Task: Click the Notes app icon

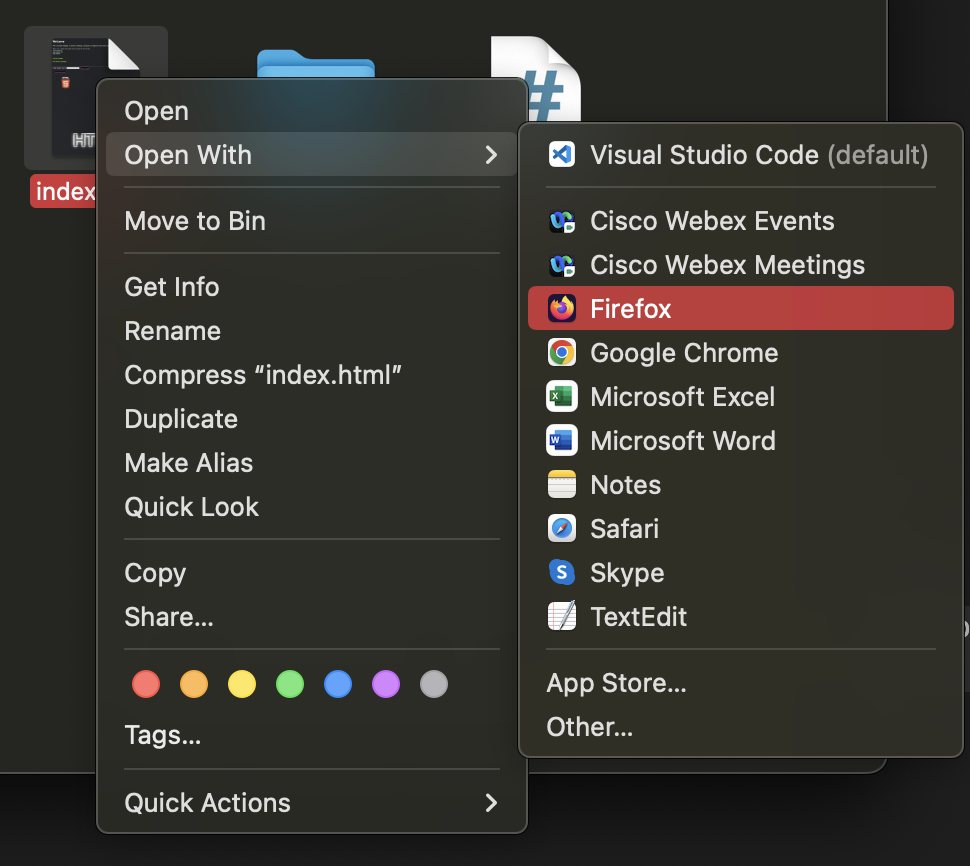Action: (x=562, y=484)
